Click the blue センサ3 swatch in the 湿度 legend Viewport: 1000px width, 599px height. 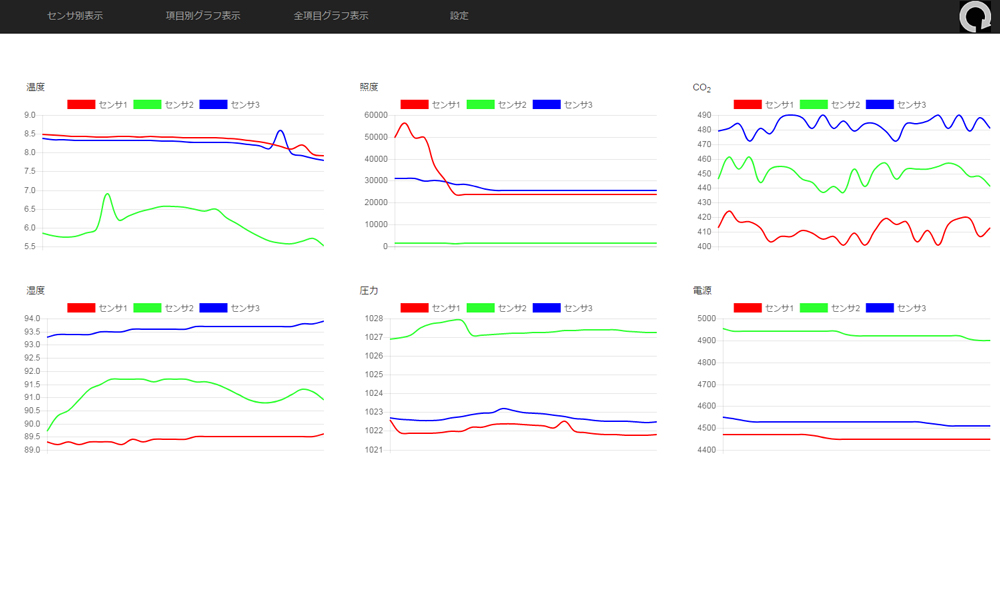coord(213,308)
